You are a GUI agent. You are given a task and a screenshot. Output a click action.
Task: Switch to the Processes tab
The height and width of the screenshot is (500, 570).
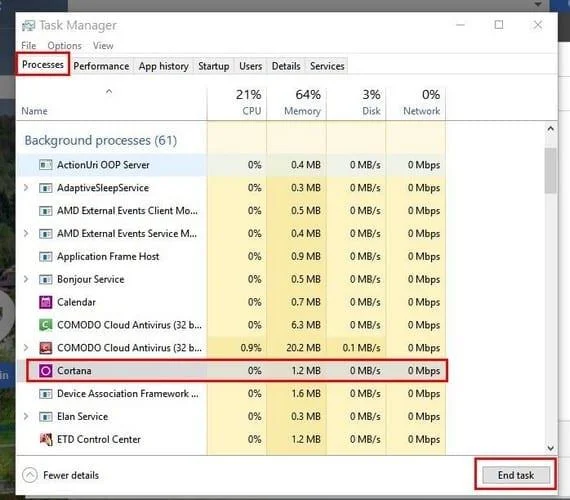point(43,64)
